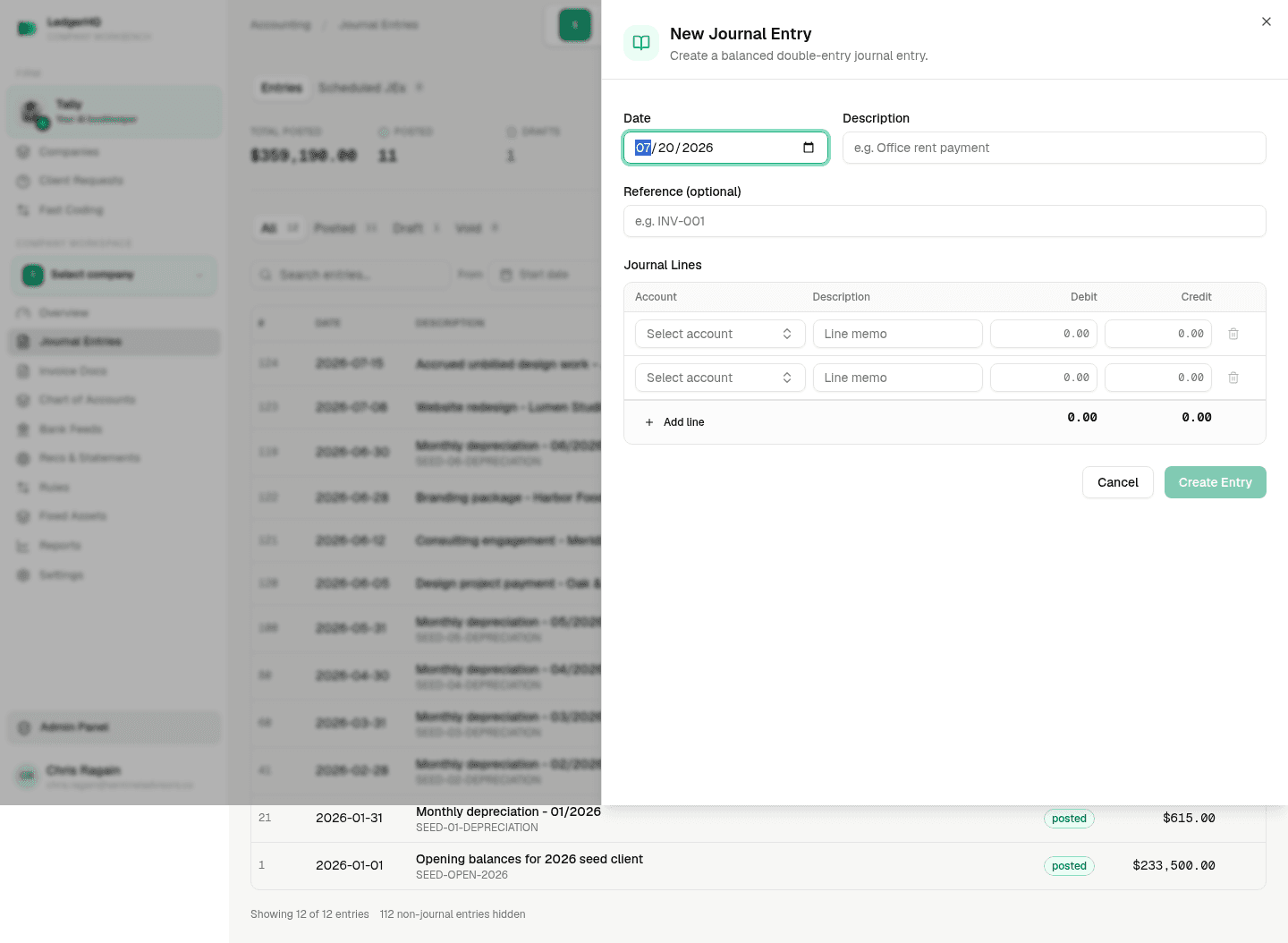
Task: Open first line's Select account dropdown
Action: pyautogui.click(x=720, y=334)
